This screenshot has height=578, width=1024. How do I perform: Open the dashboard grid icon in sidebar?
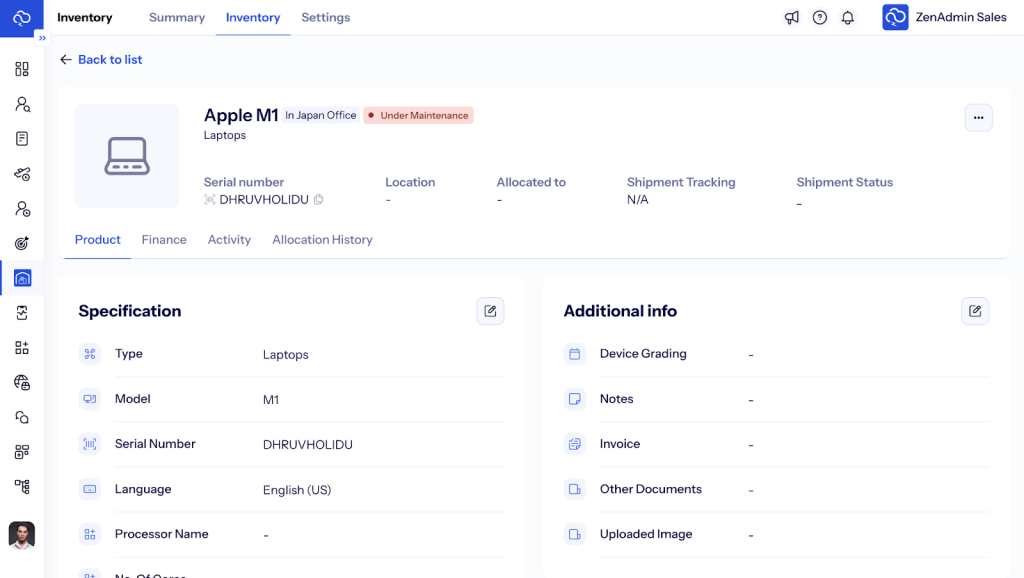22,69
